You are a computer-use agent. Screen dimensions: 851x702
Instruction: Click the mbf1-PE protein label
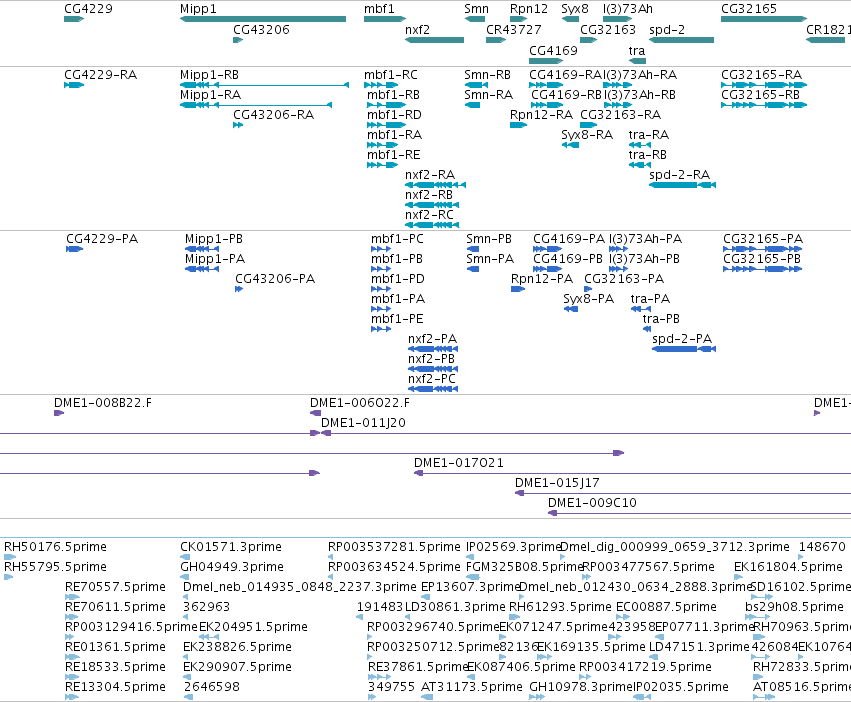click(397, 319)
